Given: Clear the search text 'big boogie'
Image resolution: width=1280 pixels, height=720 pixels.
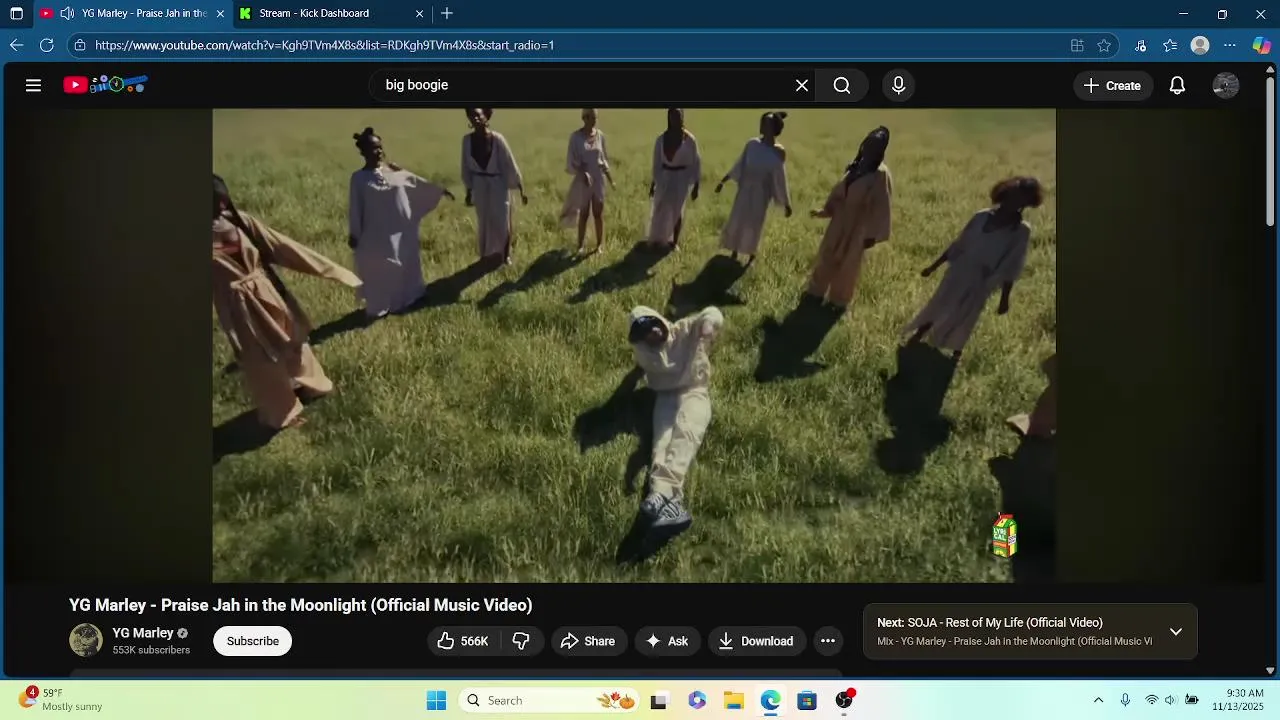Looking at the screenshot, I should coord(801,85).
